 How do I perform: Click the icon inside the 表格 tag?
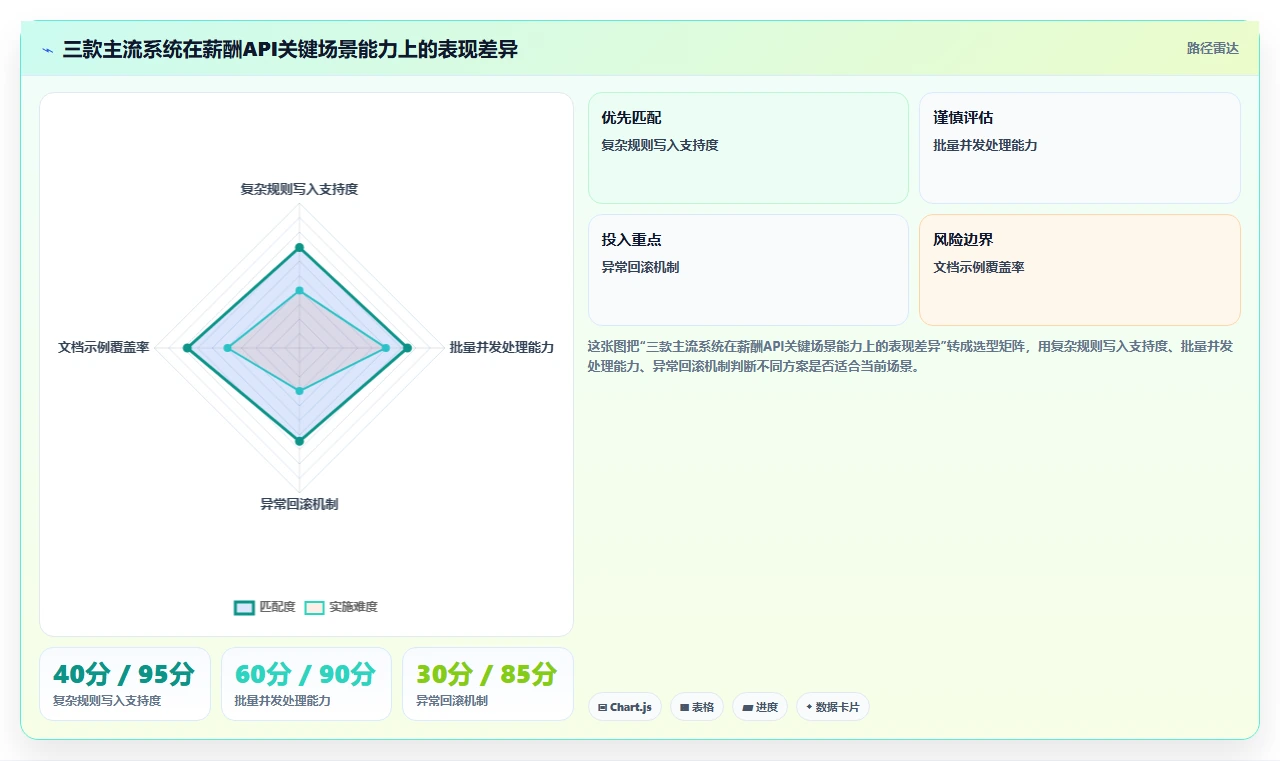(x=684, y=707)
